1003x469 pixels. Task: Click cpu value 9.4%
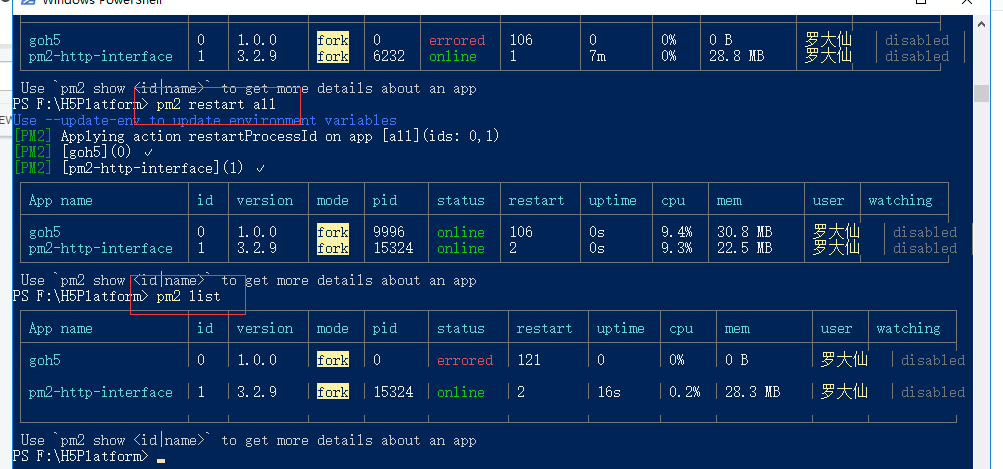point(677,232)
